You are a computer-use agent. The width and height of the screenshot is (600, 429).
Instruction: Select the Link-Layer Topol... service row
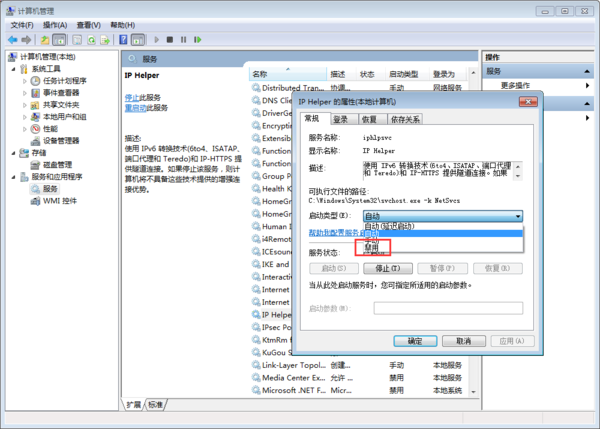(360, 365)
